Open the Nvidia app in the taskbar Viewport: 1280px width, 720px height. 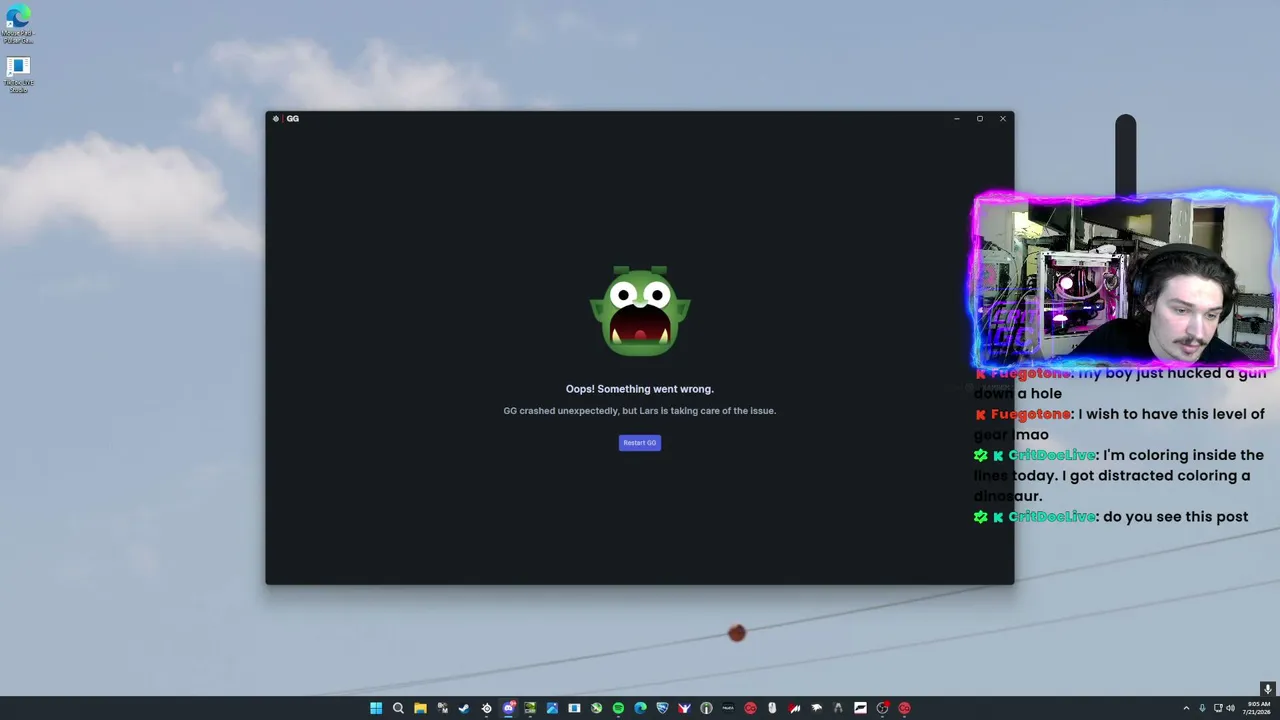(x=530, y=708)
